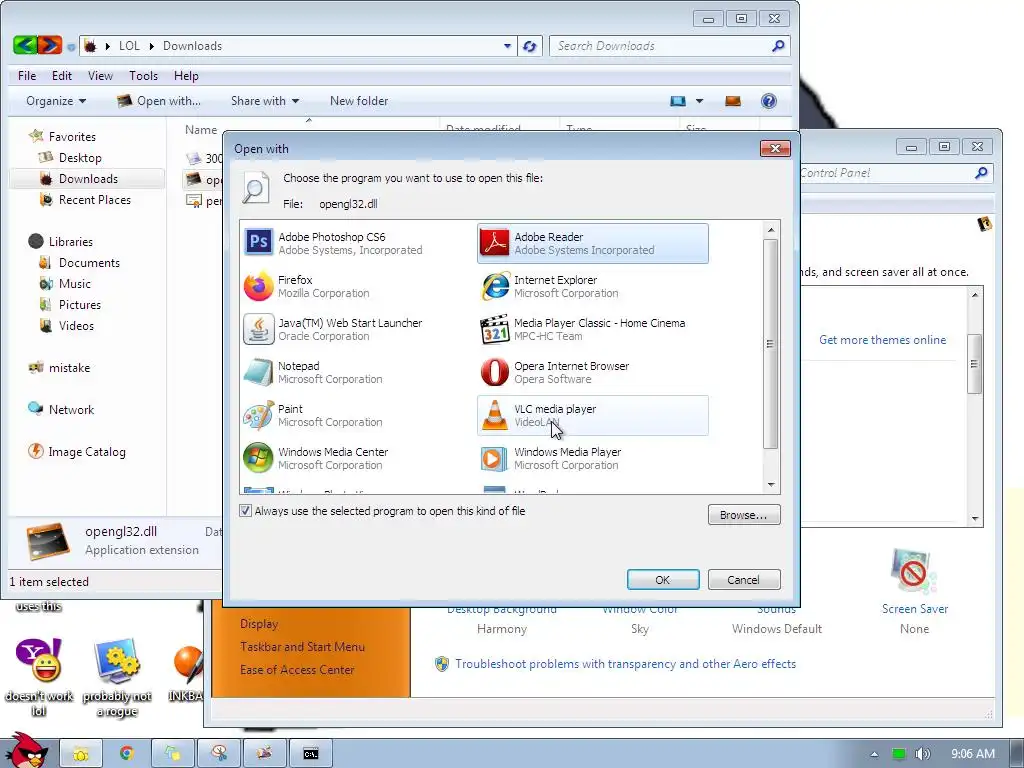Open Documents library in sidebar
Screen dimensions: 1024x768
(x=89, y=263)
